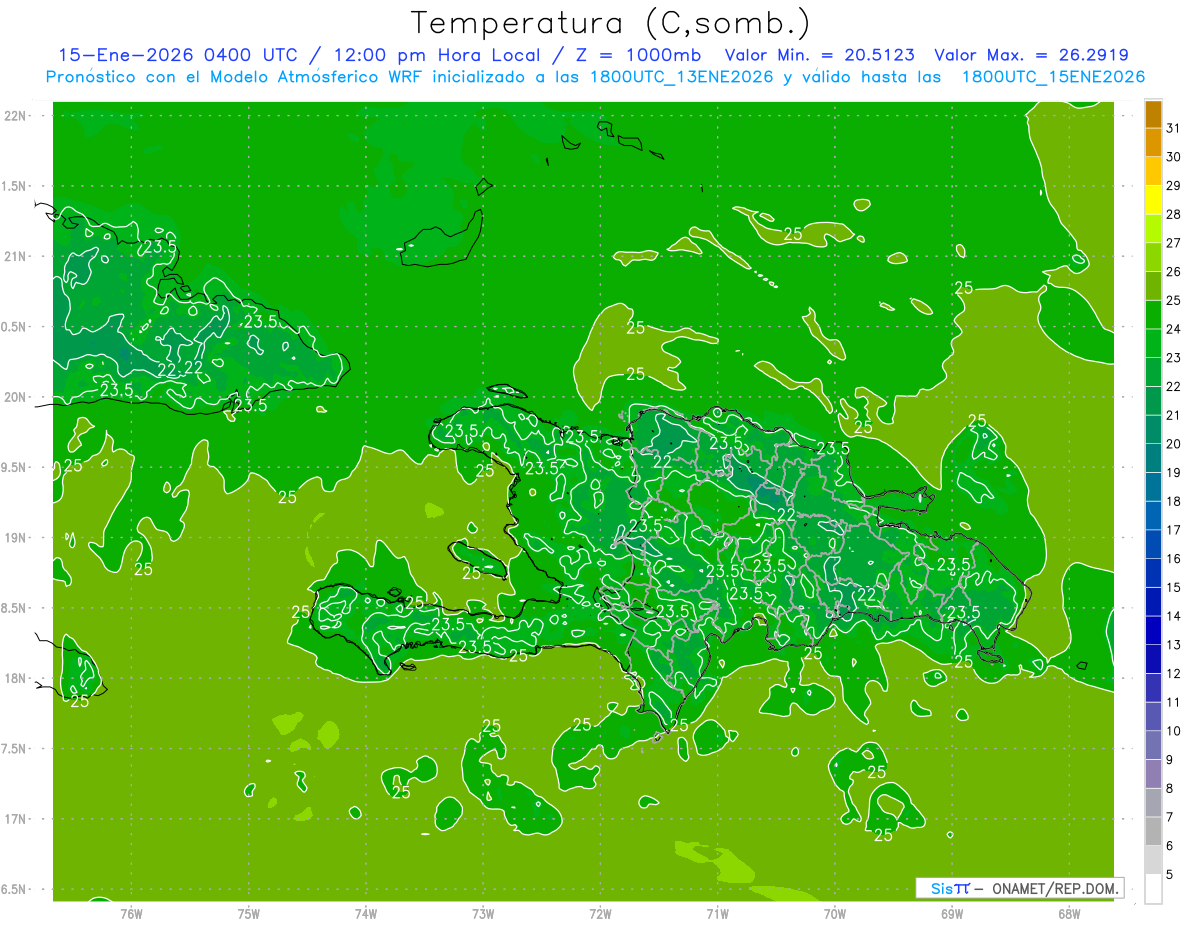Select dark blue legend swatch between 12 and 13
Image resolution: width=1200 pixels, height=927 pixels.
pyautogui.click(x=1153, y=659)
